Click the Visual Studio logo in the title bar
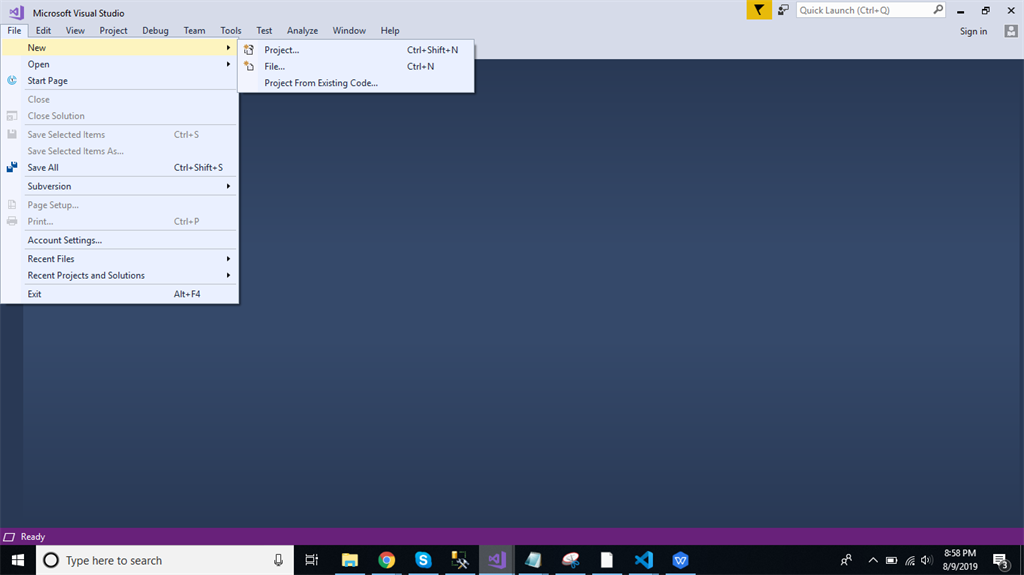Image resolution: width=1024 pixels, height=575 pixels. click(16, 12)
